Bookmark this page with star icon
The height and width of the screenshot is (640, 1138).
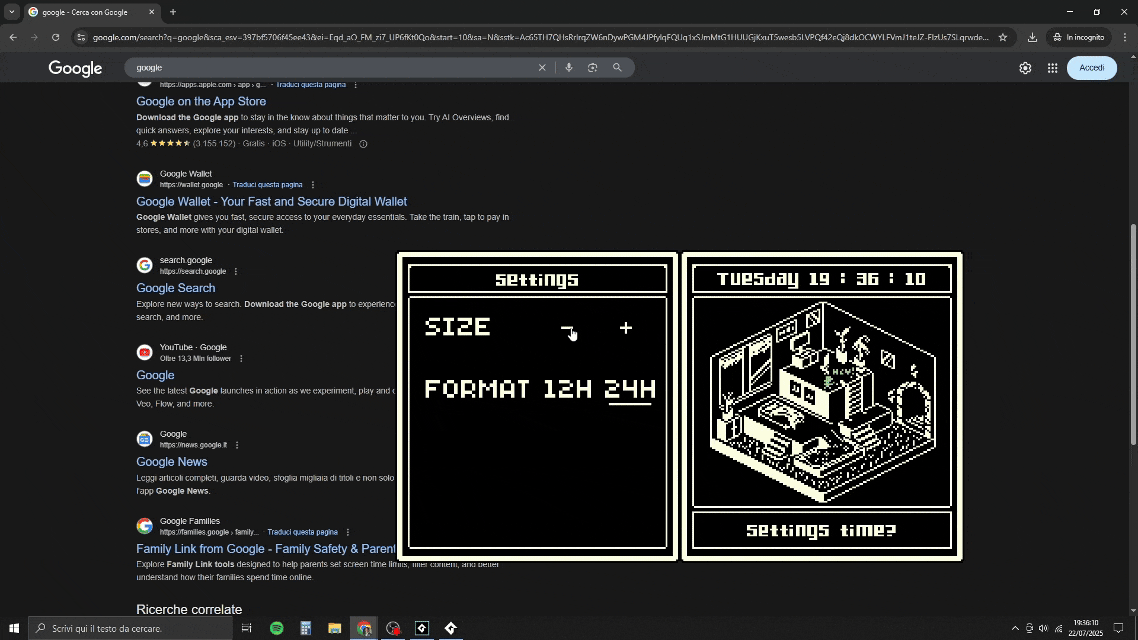pos(1002,37)
